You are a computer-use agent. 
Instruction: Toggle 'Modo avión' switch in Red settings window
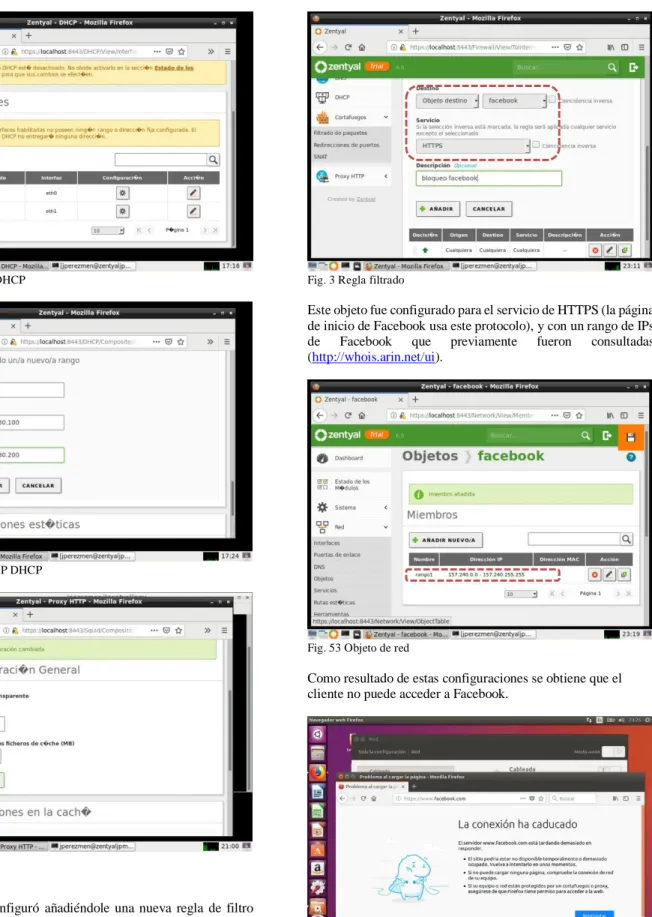[x=613, y=751]
